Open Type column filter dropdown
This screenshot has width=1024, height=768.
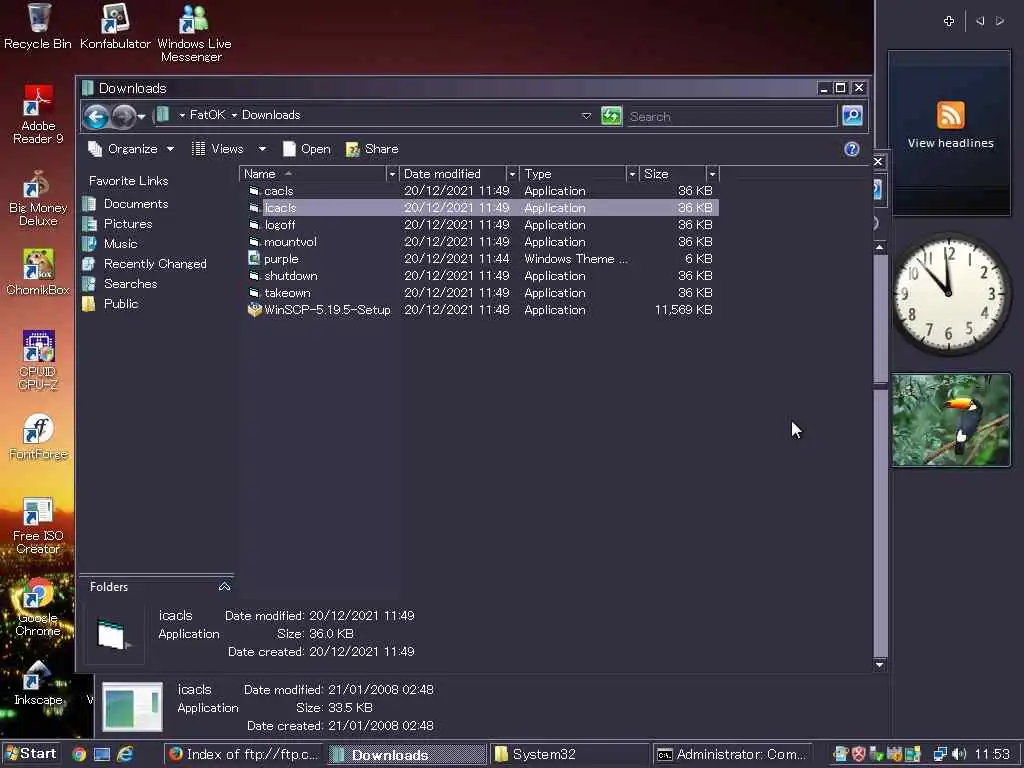point(632,174)
